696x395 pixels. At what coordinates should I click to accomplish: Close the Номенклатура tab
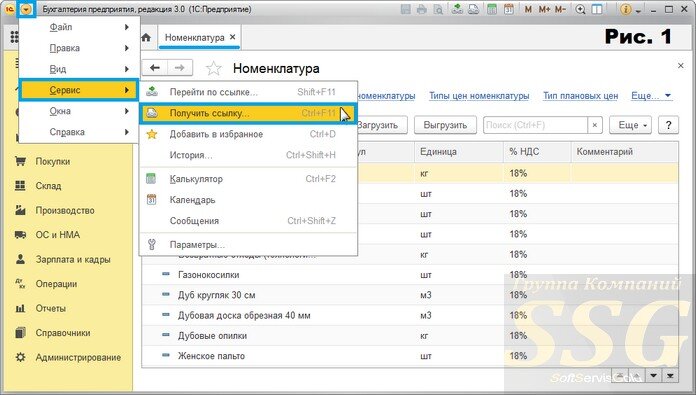(x=233, y=37)
